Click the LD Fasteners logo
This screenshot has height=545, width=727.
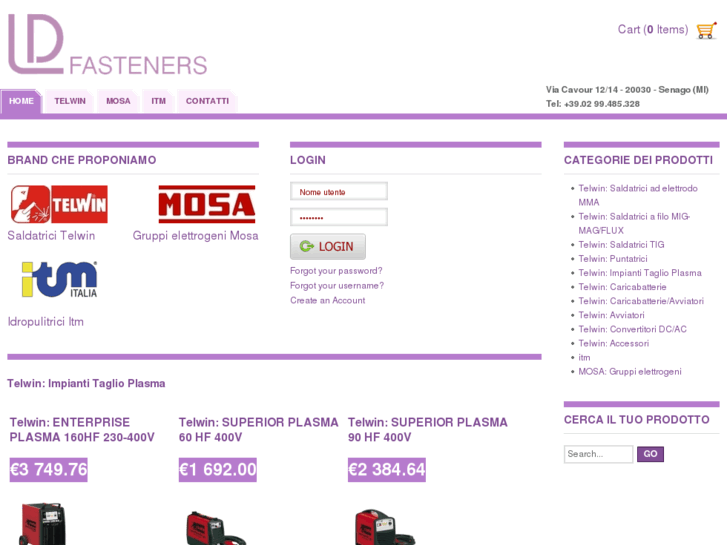108,45
